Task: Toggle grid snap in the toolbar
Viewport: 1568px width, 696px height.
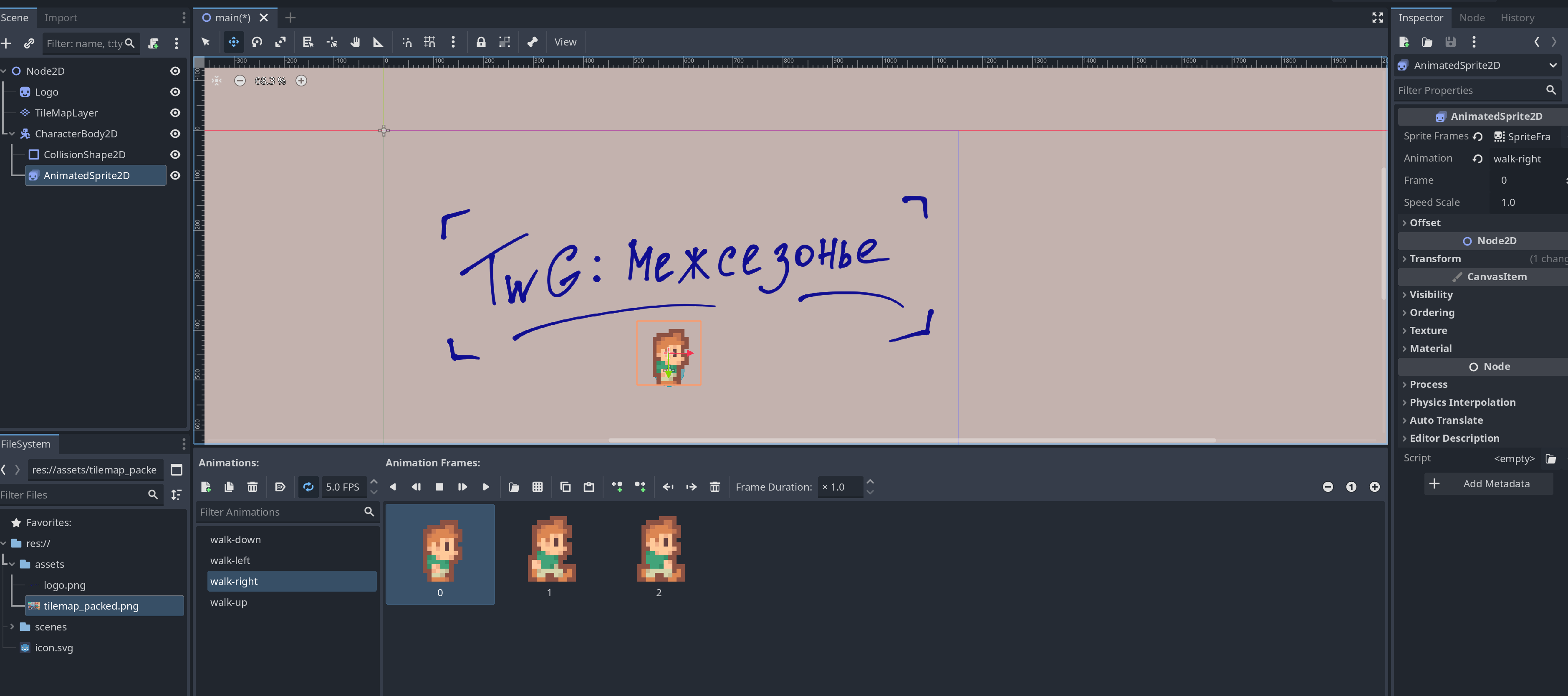Action: coord(430,42)
